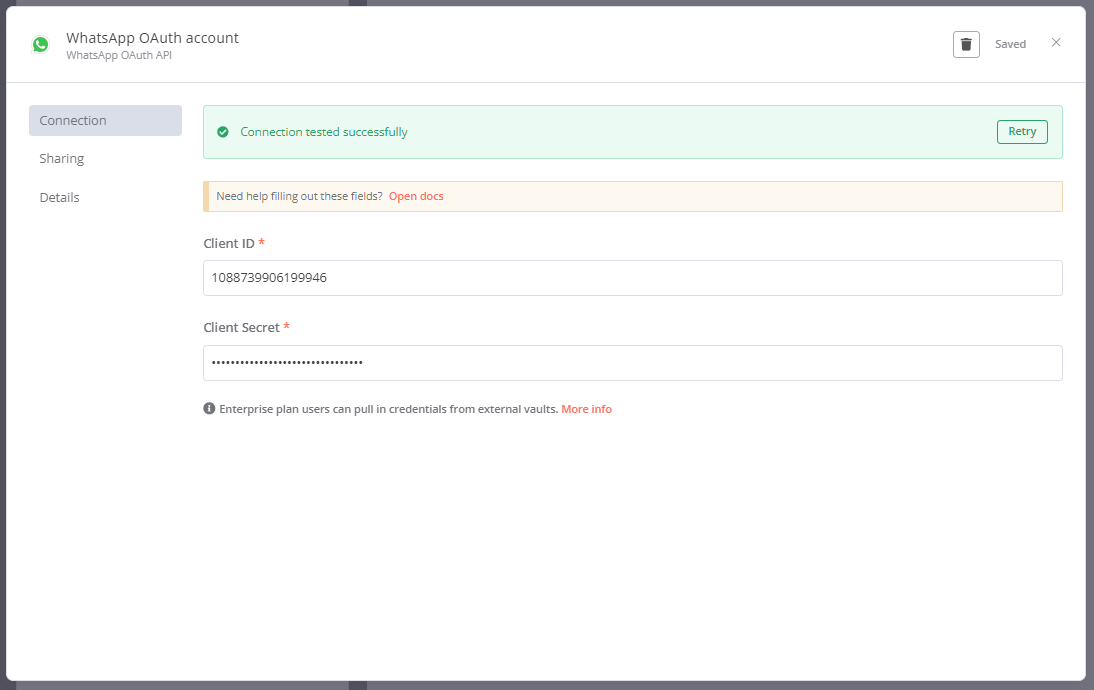Focus the Client ID input field
This screenshot has width=1094, height=690.
(632, 278)
